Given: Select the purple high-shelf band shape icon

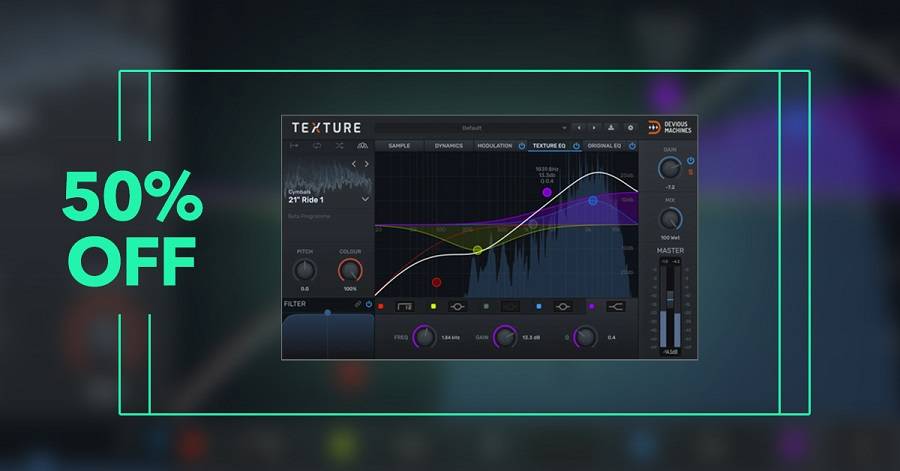Looking at the screenshot, I should [615, 306].
